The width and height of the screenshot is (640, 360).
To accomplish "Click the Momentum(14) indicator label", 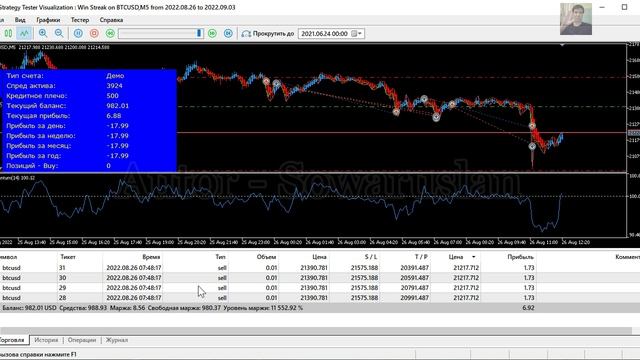I will [18, 178].
